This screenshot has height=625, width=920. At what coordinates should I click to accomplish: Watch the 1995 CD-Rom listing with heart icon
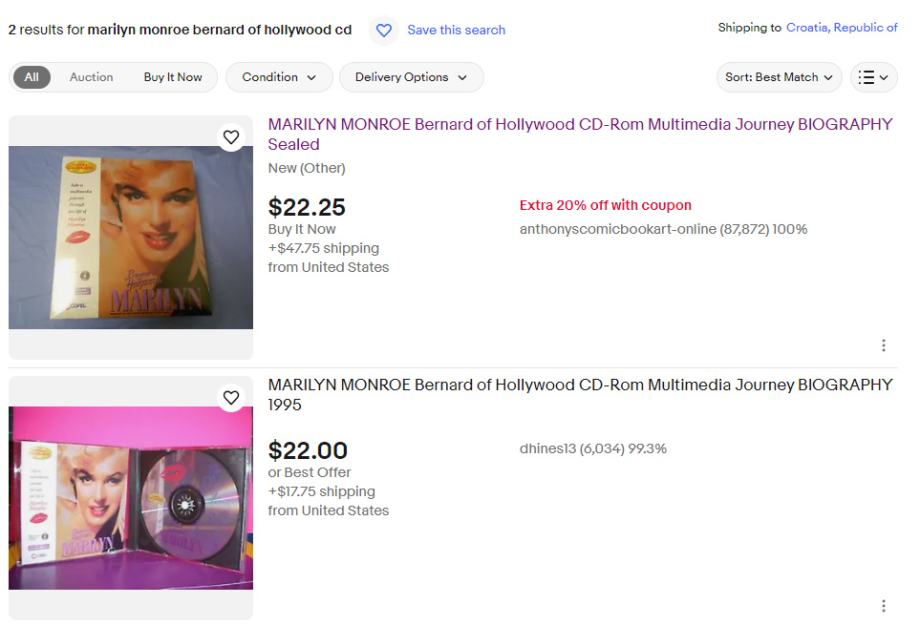(231, 398)
